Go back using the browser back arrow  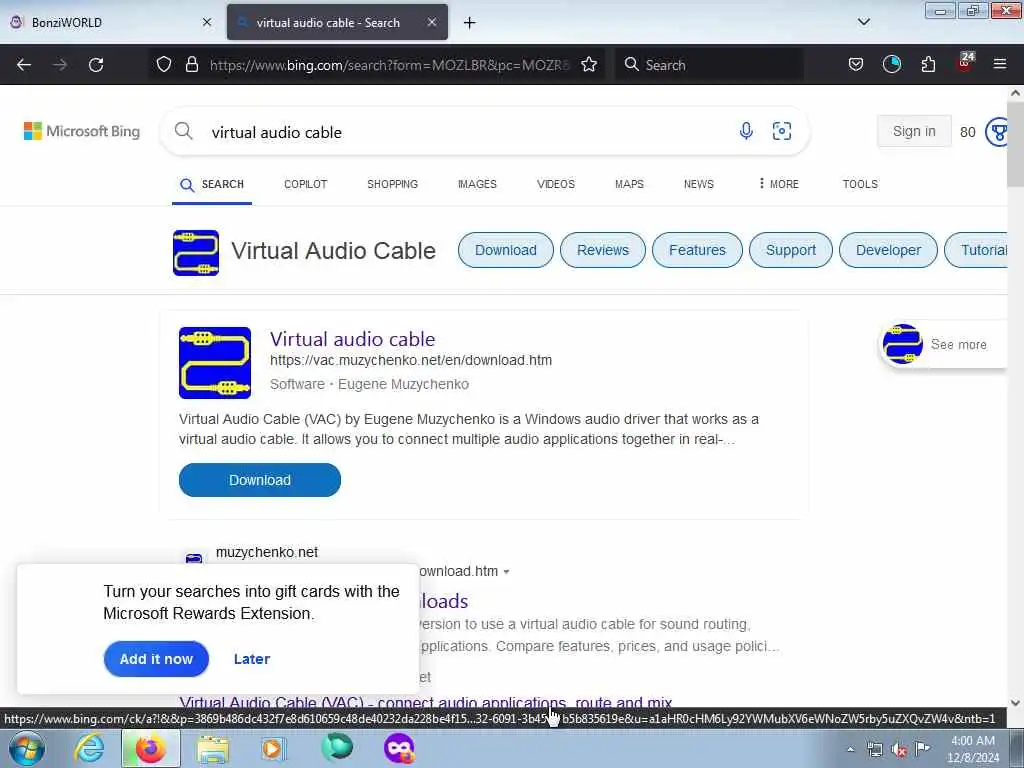24,65
